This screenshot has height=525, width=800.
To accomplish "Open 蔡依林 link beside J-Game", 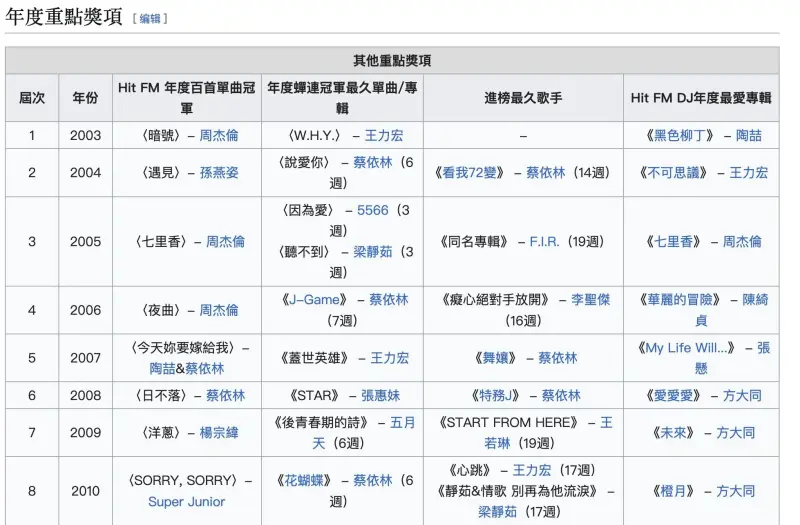I will [x=388, y=299].
